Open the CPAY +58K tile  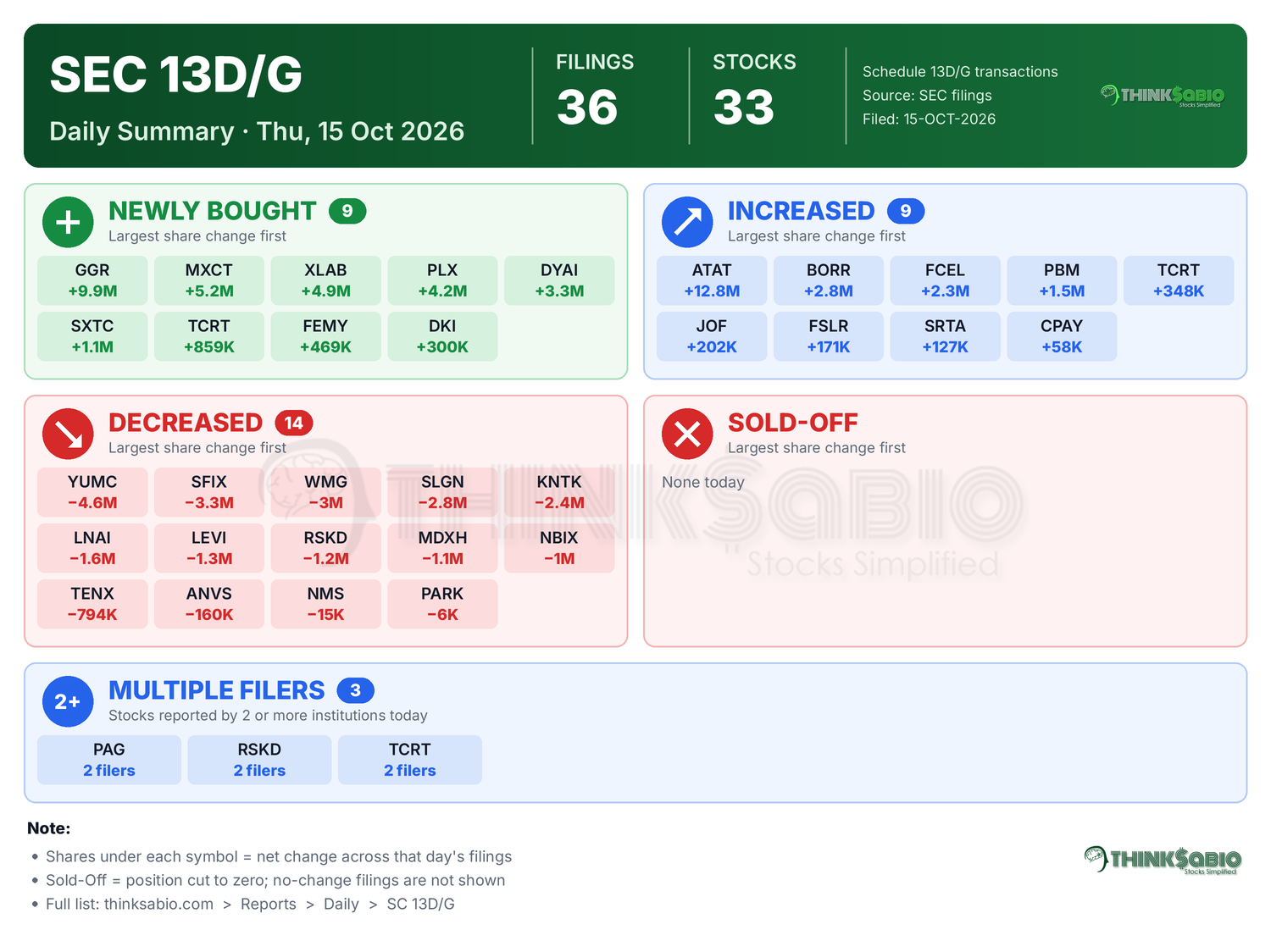click(1062, 336)
